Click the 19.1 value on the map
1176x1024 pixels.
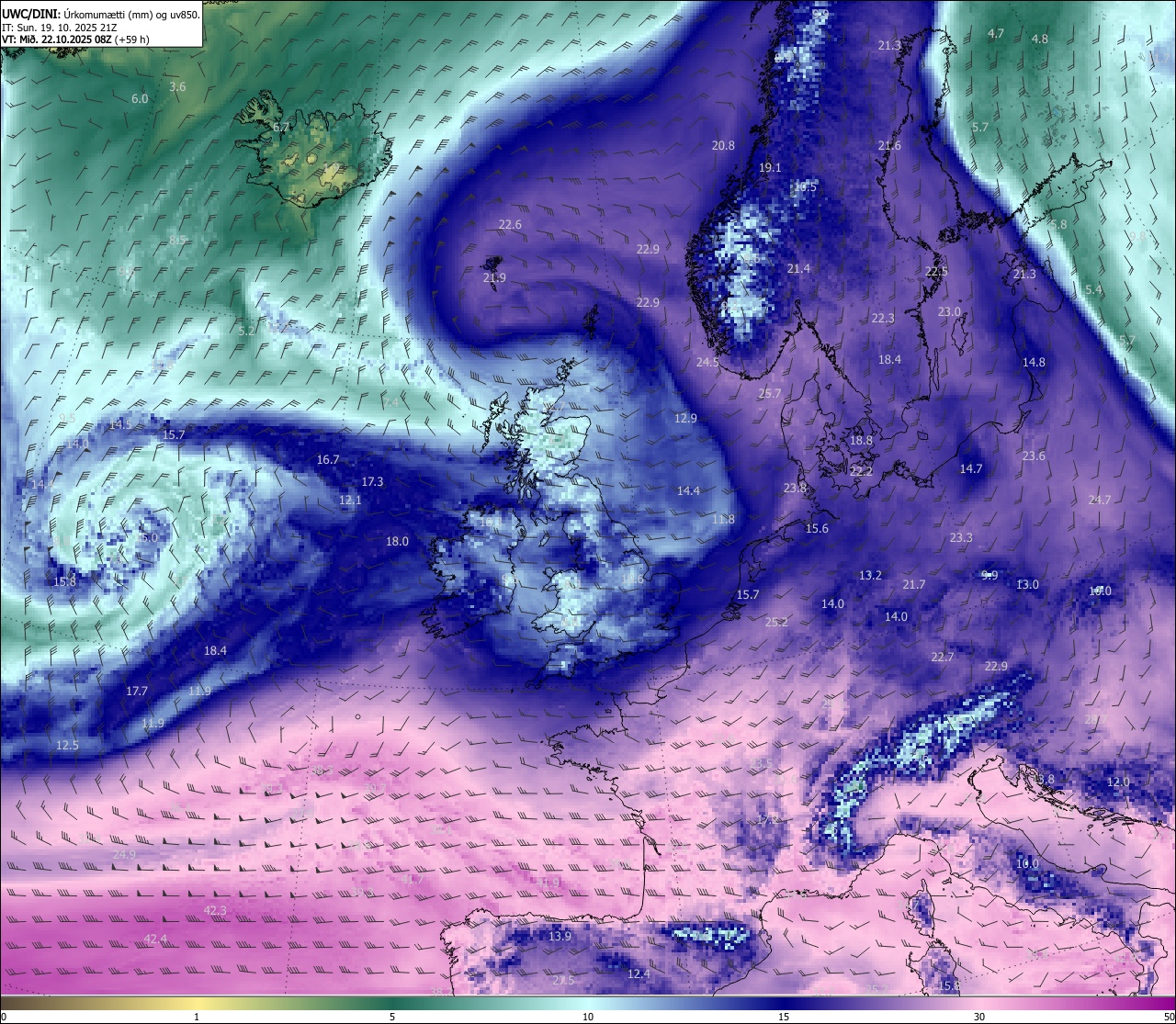[770, 168]
